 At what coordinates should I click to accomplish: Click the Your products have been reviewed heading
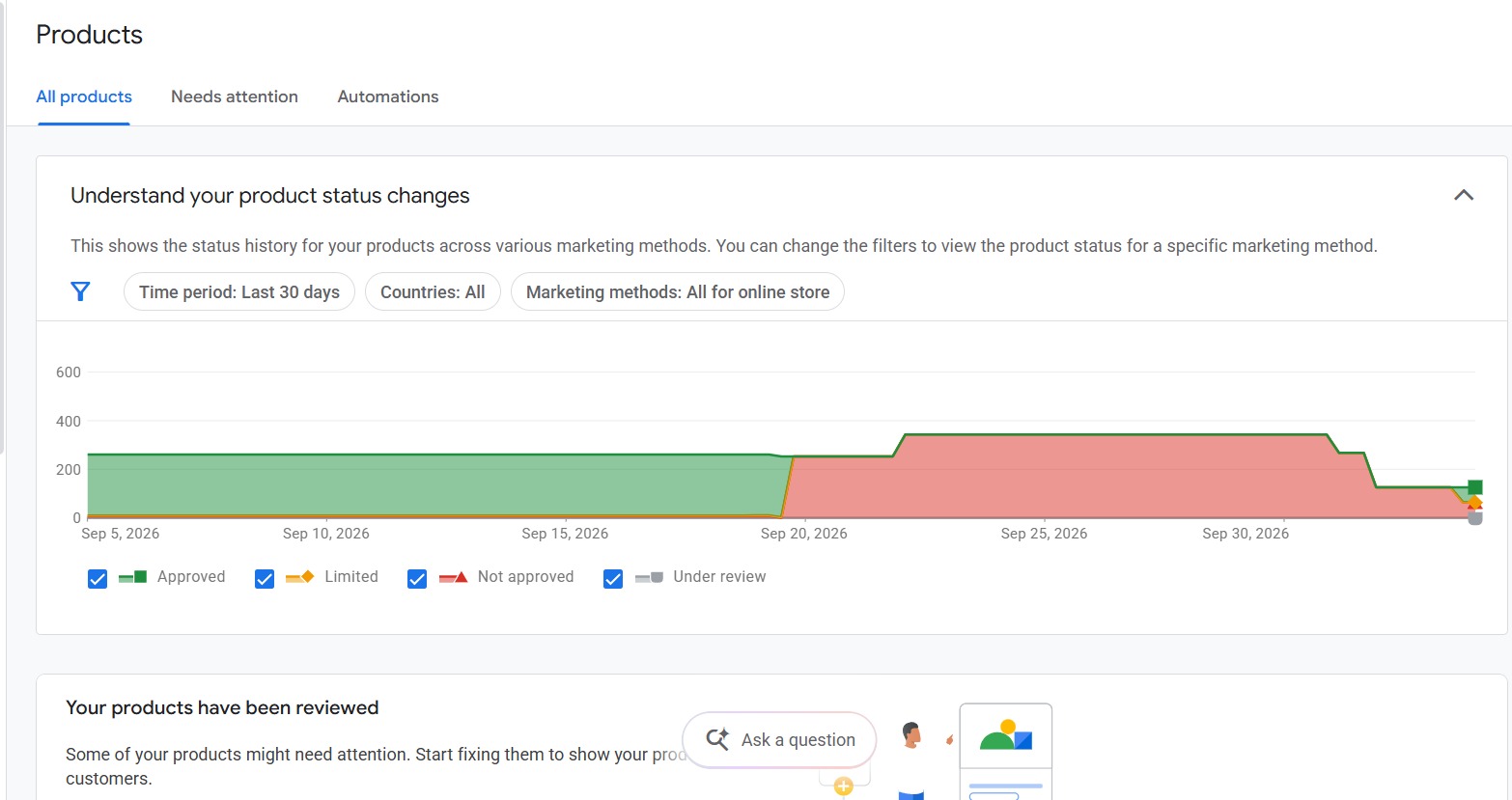(222, 707)
